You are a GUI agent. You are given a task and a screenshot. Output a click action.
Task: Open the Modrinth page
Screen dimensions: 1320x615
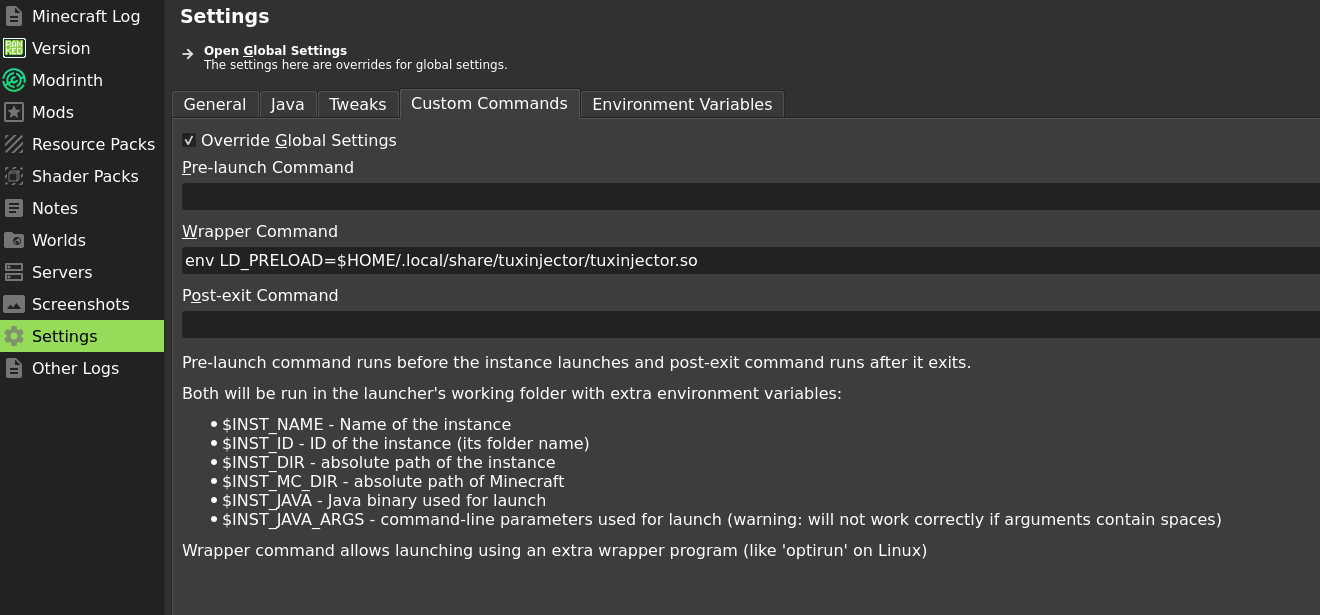pyautogui.click(x=67, y=80)
